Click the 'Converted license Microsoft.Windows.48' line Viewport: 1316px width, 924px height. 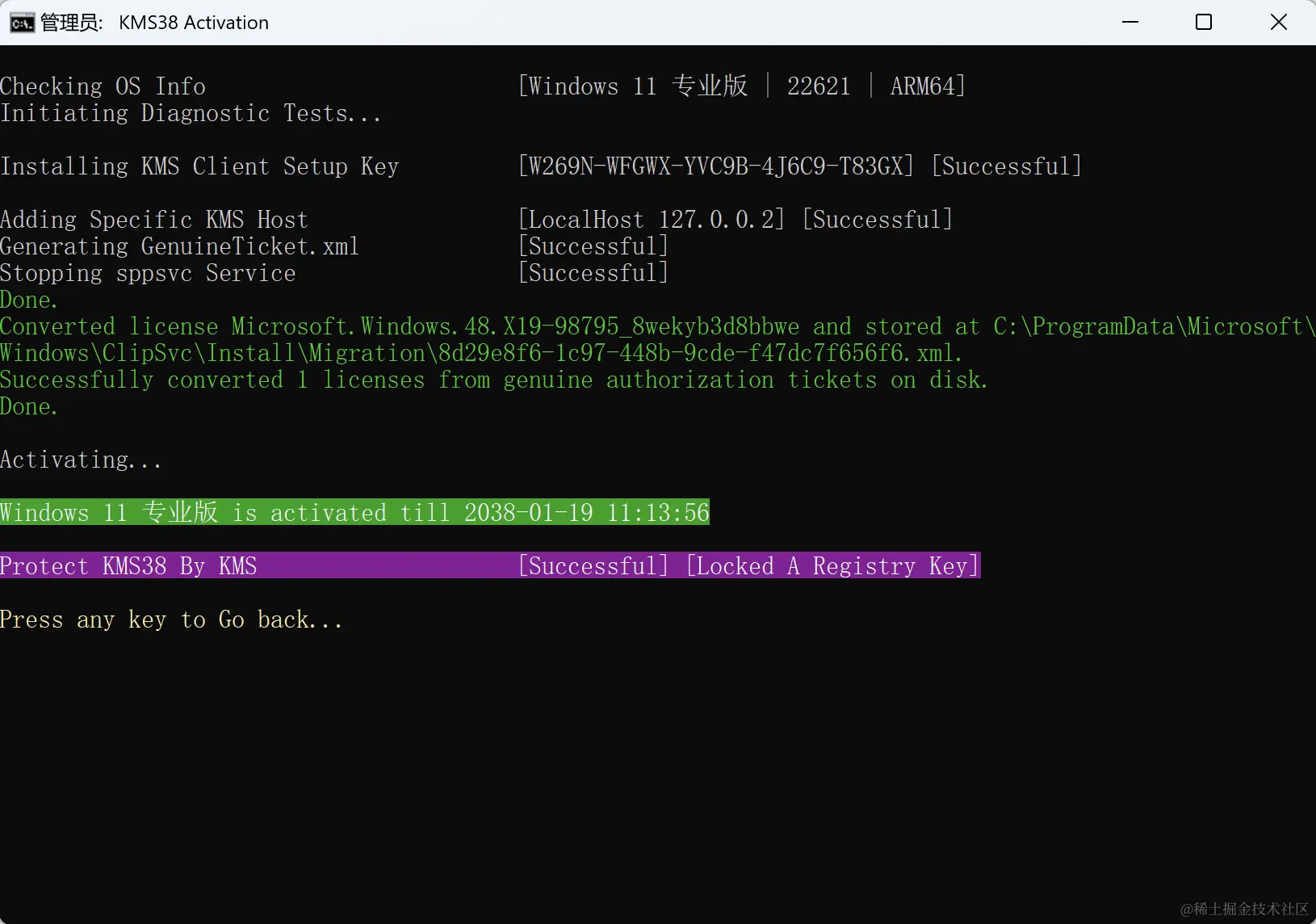(658, 326)
